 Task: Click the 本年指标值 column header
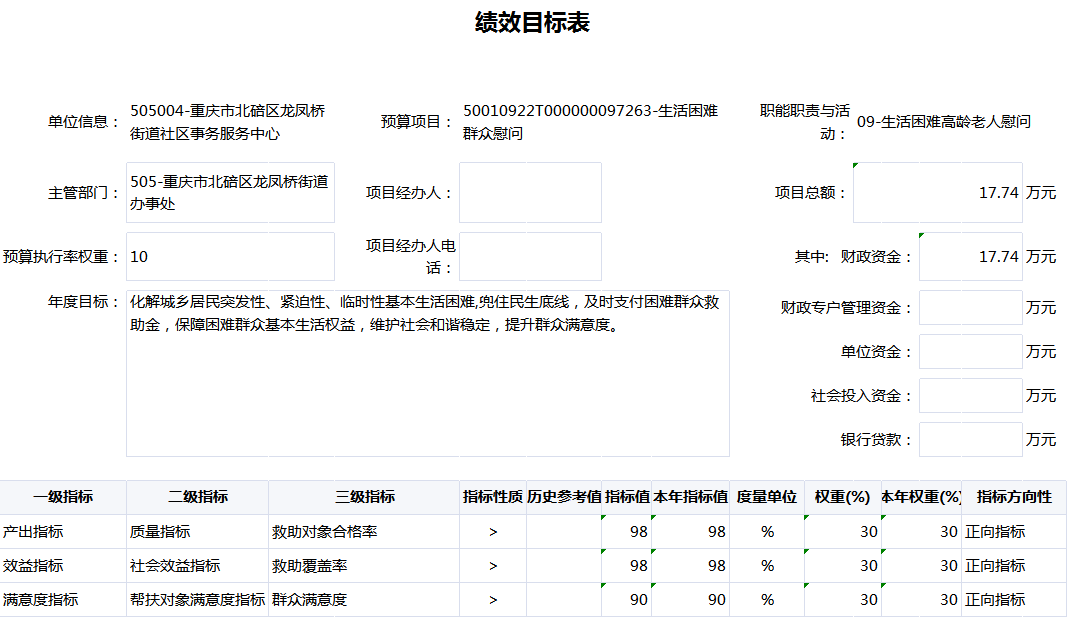691,497
